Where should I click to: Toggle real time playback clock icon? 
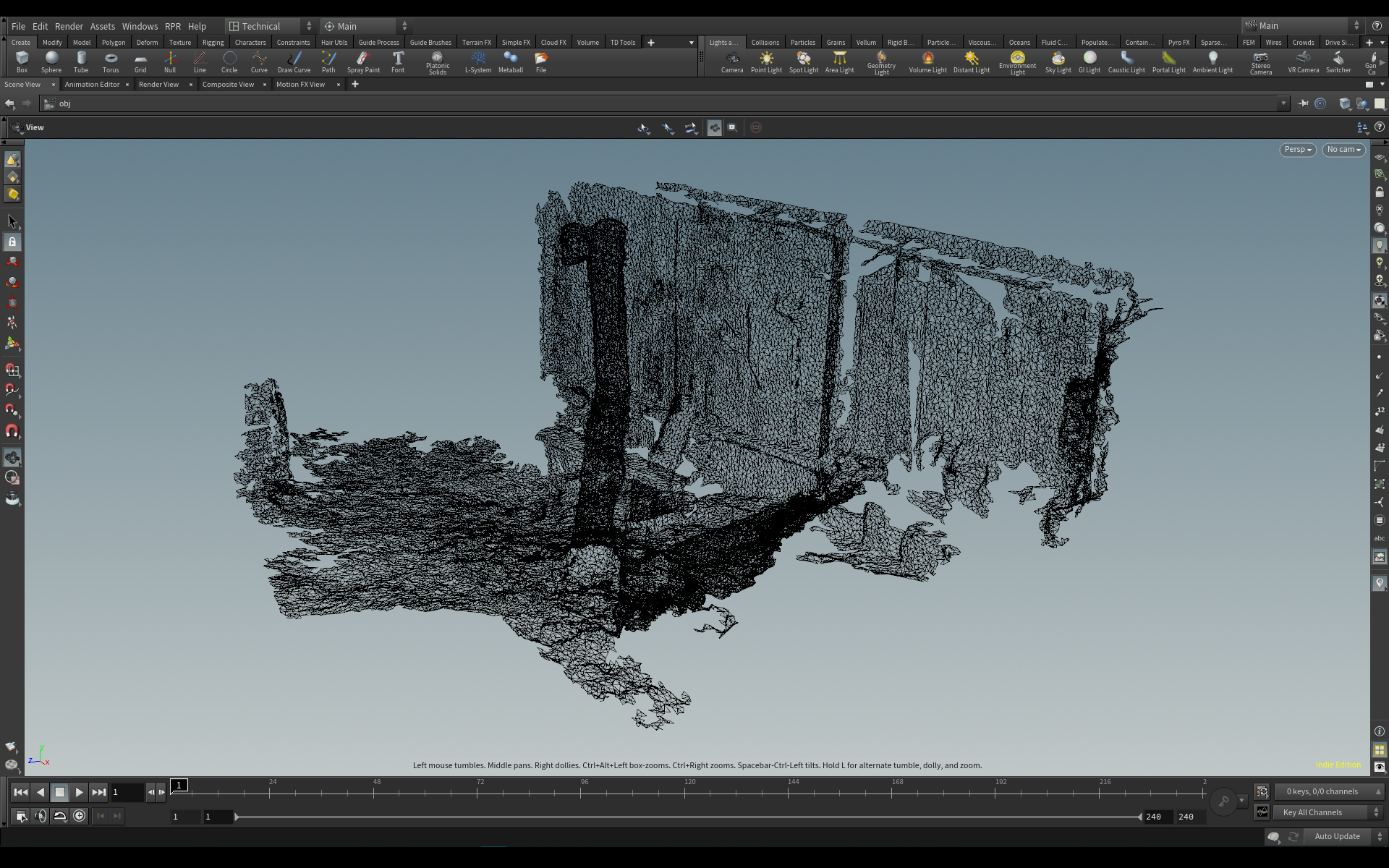pos(80,816)
